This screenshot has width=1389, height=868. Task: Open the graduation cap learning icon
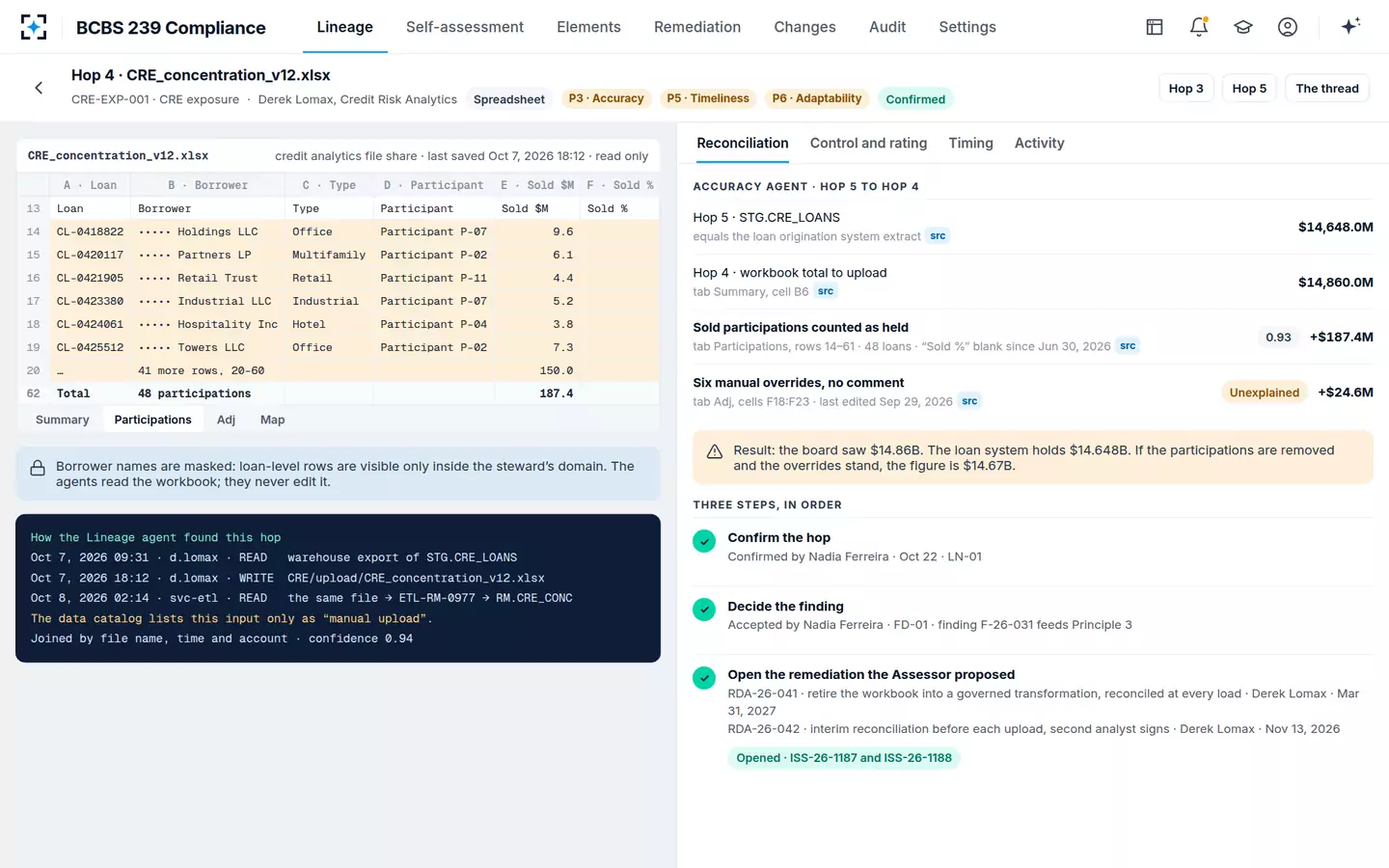1243,27
